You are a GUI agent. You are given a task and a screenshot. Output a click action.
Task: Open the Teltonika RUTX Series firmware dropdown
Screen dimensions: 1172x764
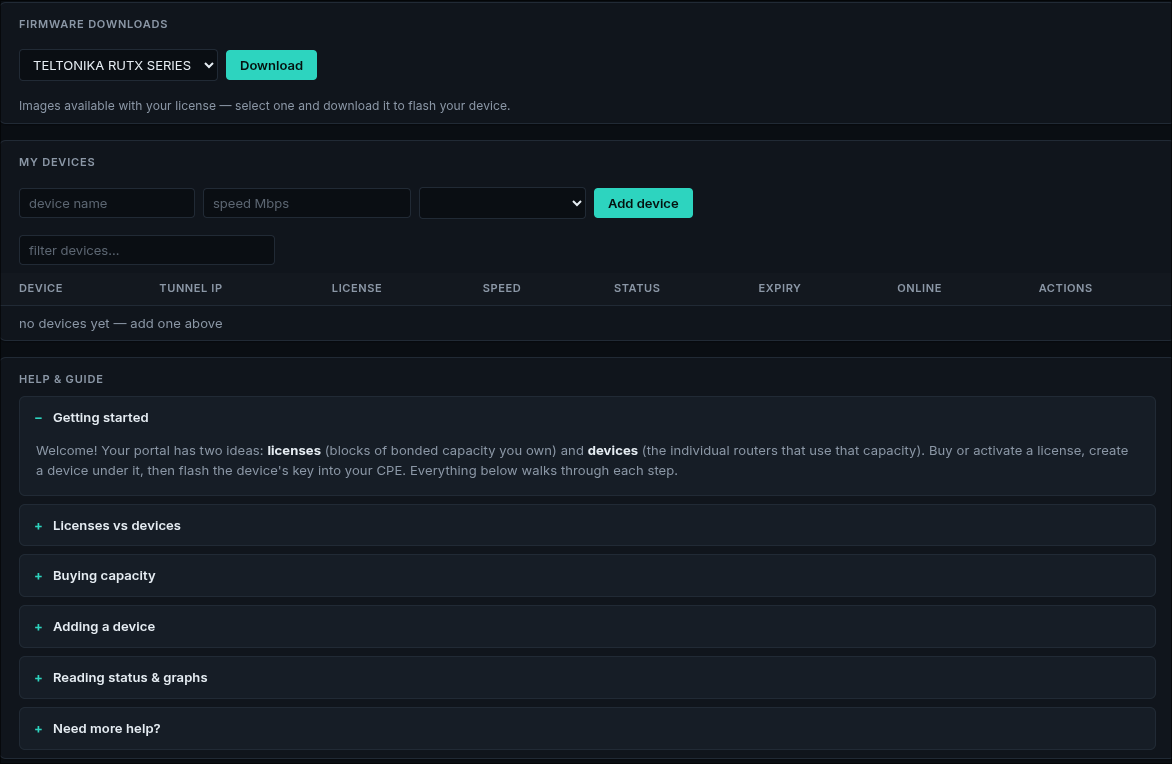point(118,65)
